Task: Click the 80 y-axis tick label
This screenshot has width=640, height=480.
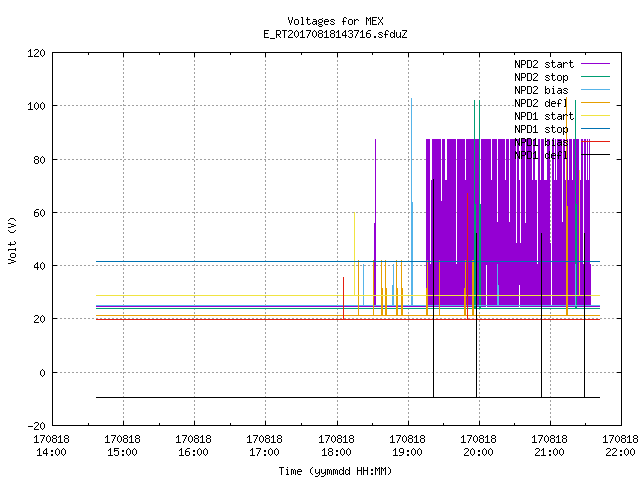Action: pos(39,160)
